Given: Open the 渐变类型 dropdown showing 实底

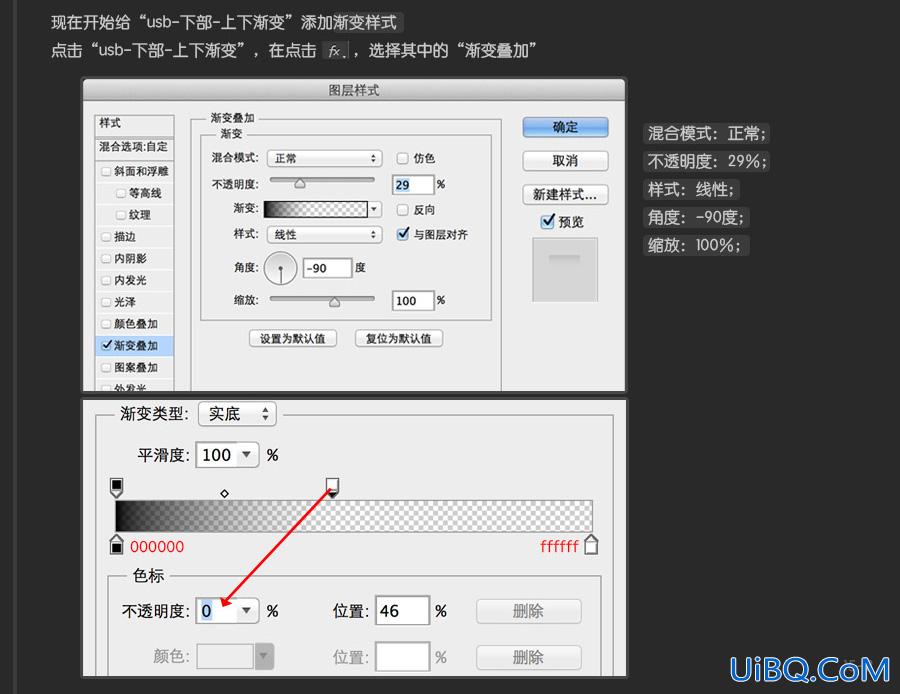Looking at the screenshot, I should point(237,414).
